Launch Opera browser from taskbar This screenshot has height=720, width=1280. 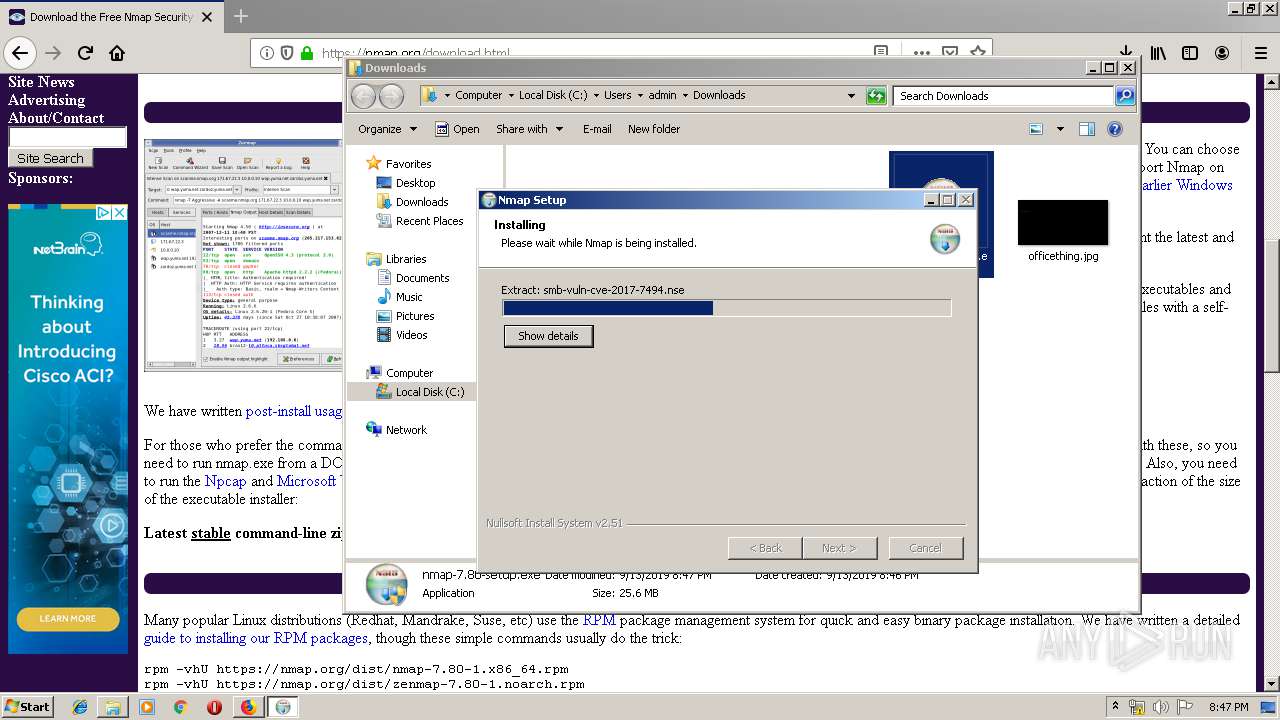point(214,707)
